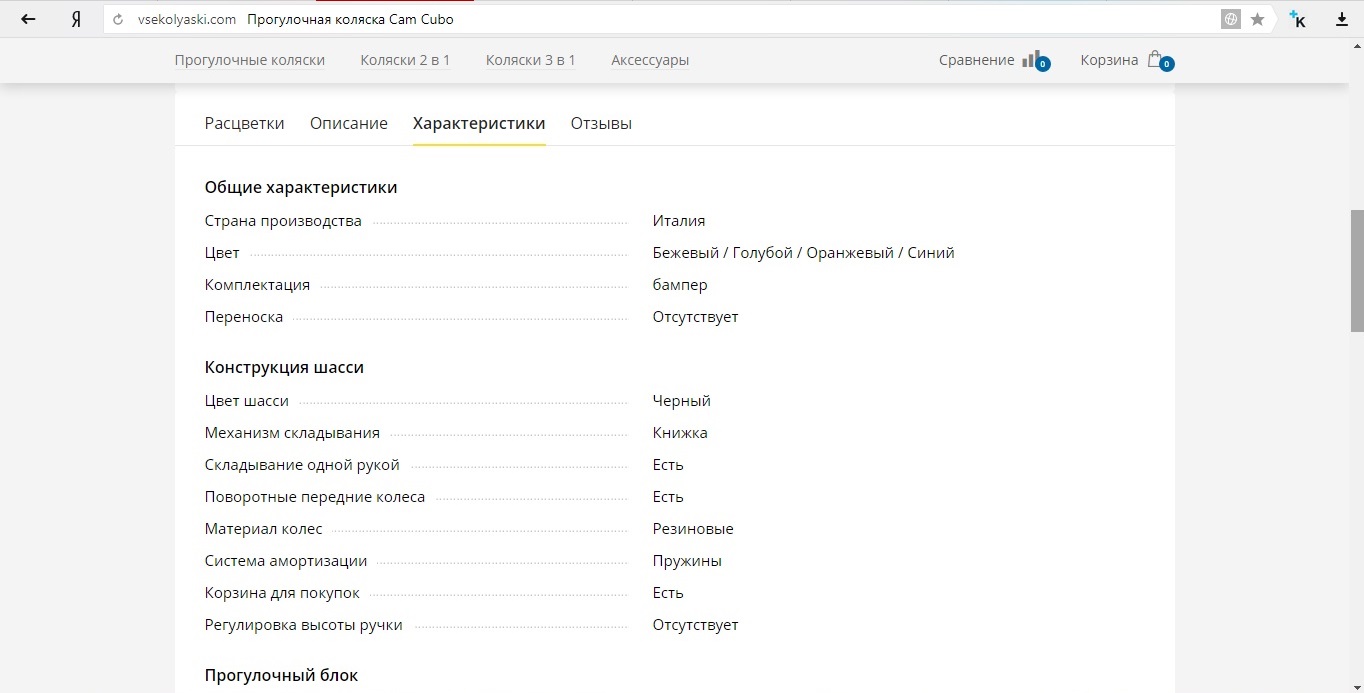Viewport: 1364px width, 693px height.
Task: Open the Коляски 2 в 1 category
Action: 405,60
